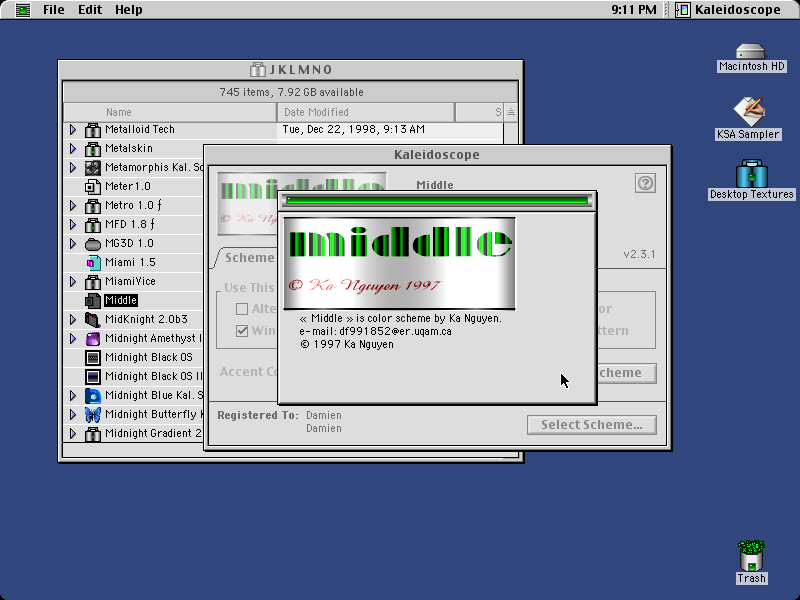Open the Kaleidoscope application menu at top right
Viewport: 800px width, 600px height.
(729, 10)
